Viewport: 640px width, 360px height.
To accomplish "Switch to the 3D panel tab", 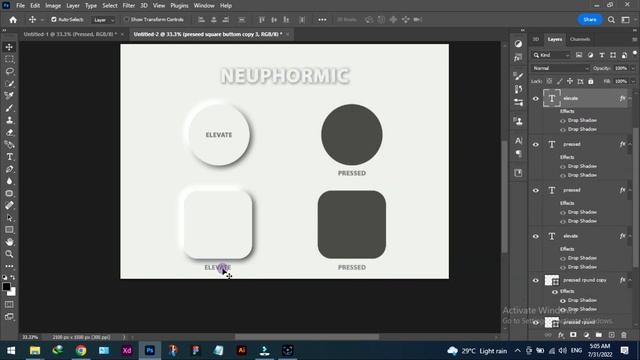I will click(536, 40).
